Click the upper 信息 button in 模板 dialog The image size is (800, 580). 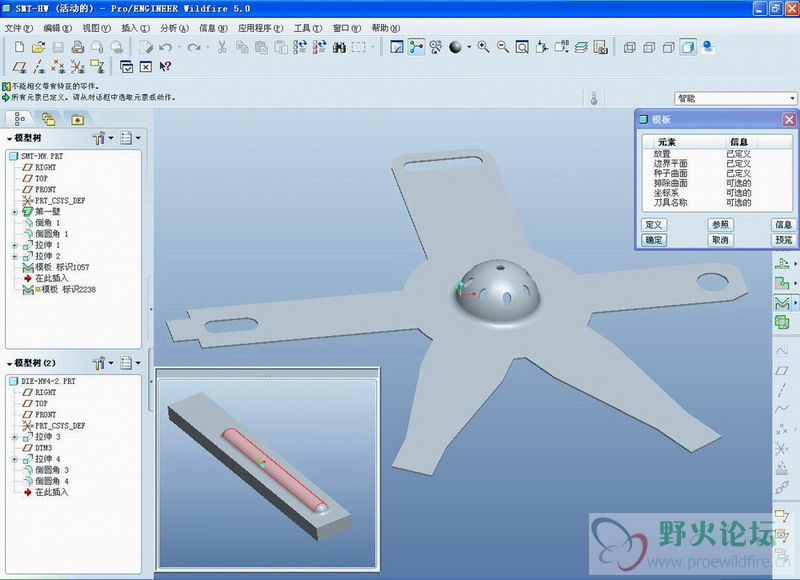784,224
